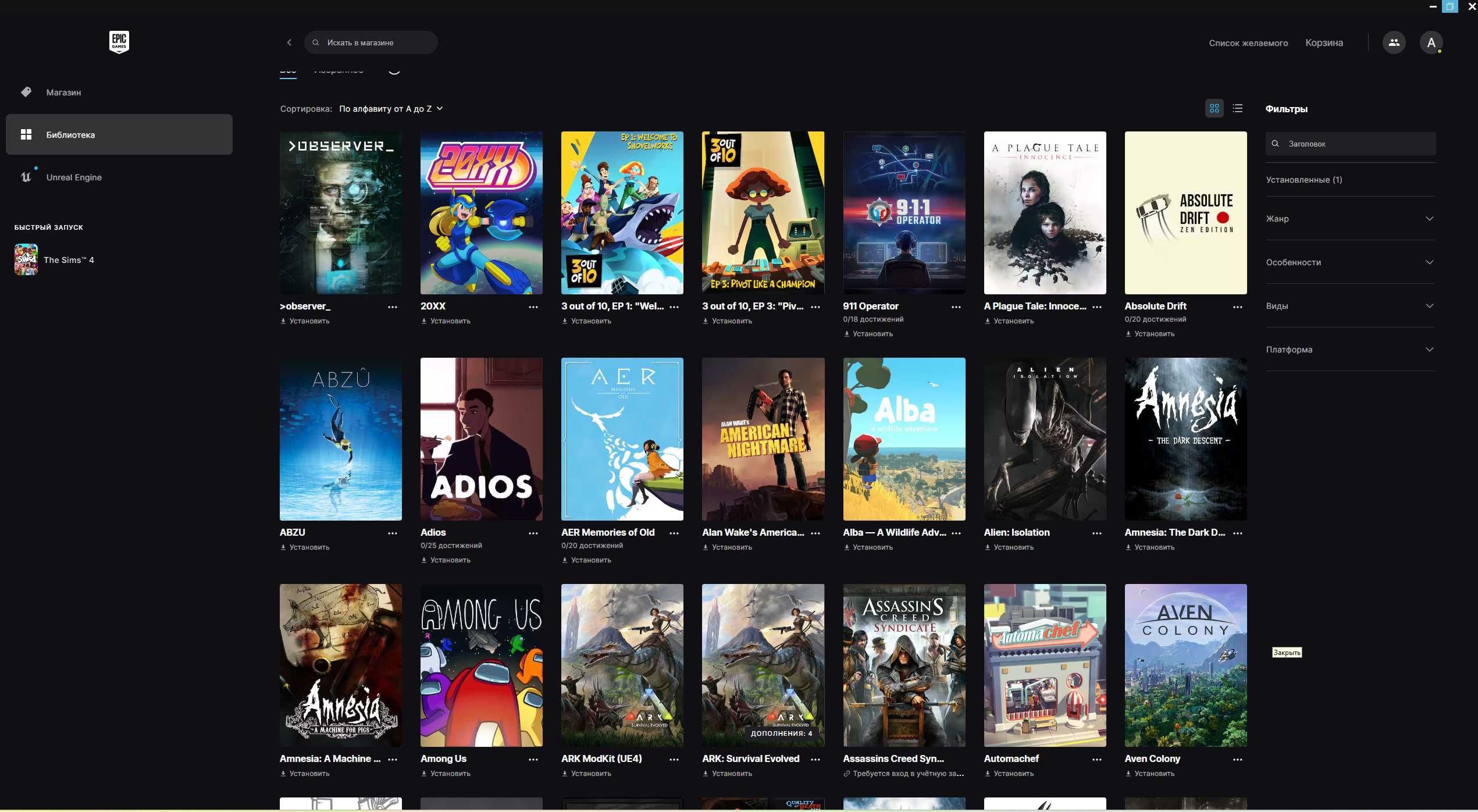
Task: Click the '0/25 достижений' text under Adios
Action: pyautogui.click(x=451, y=546)
